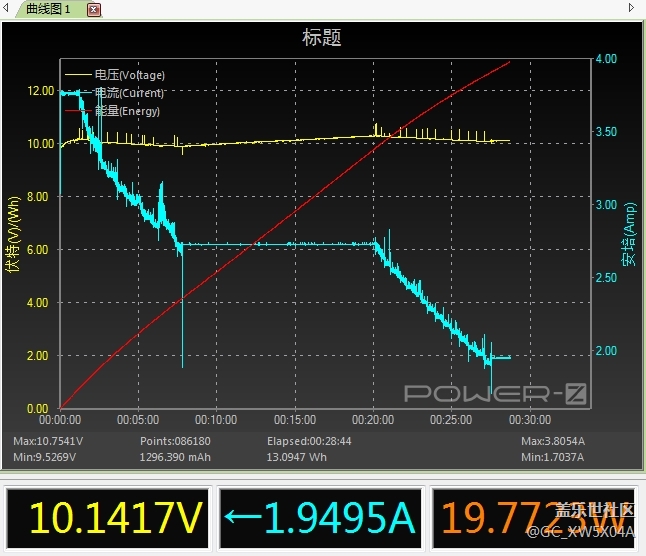
Task: Click the chart title 标题
Action: (x=322, y=38)
